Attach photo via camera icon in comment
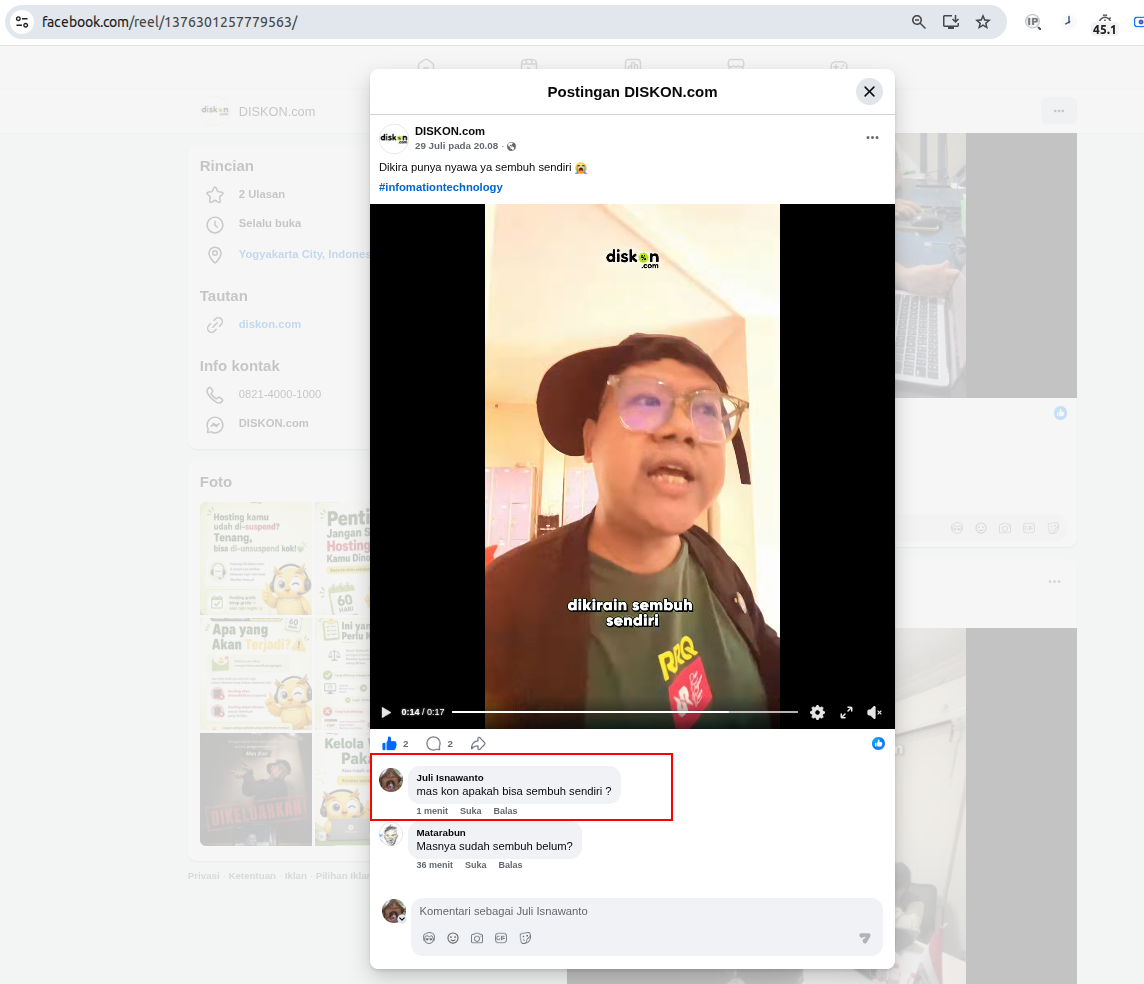This screenshot has width=1144, height=984. 477,938
